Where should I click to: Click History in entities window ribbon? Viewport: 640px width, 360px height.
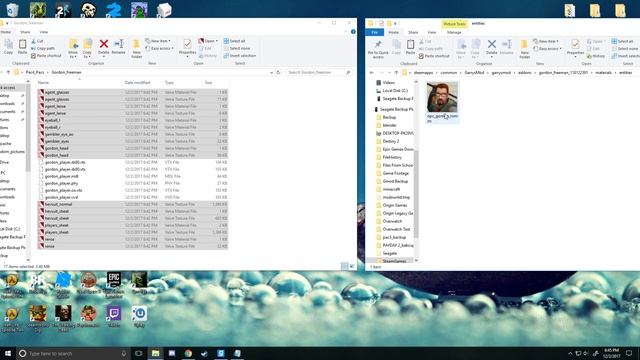point(596,56)
